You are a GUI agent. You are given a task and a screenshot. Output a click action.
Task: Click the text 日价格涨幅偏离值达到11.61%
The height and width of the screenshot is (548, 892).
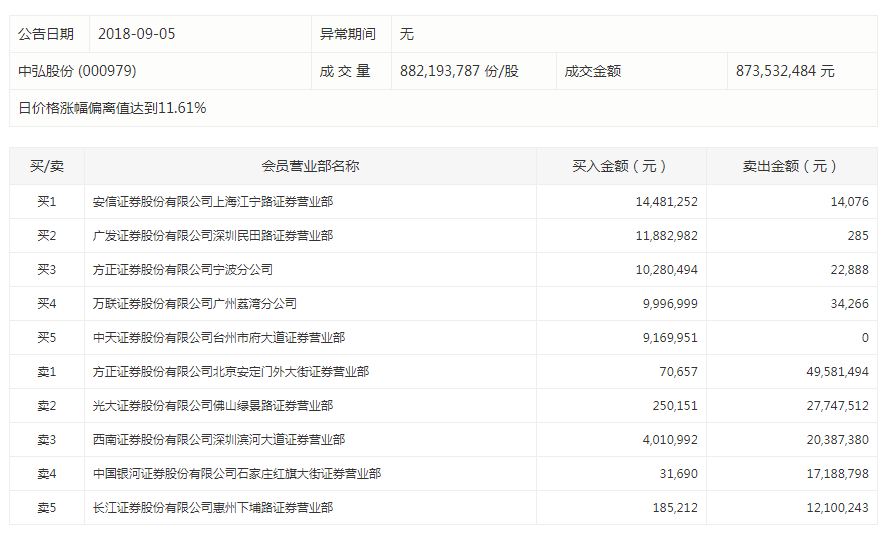[112, 108]
